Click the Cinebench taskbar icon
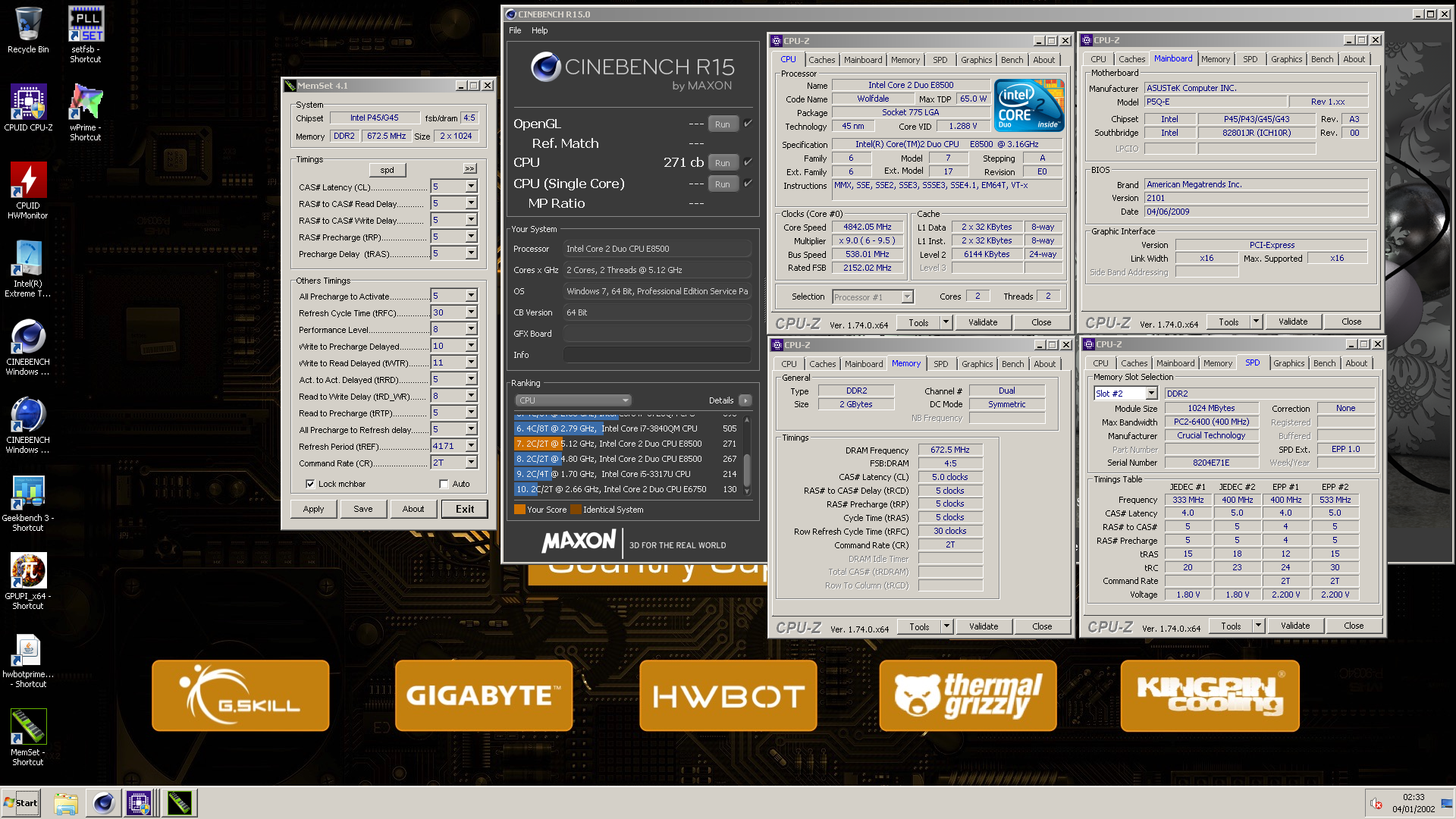Viewport: 1456px width, 819px height. (103, 803)
